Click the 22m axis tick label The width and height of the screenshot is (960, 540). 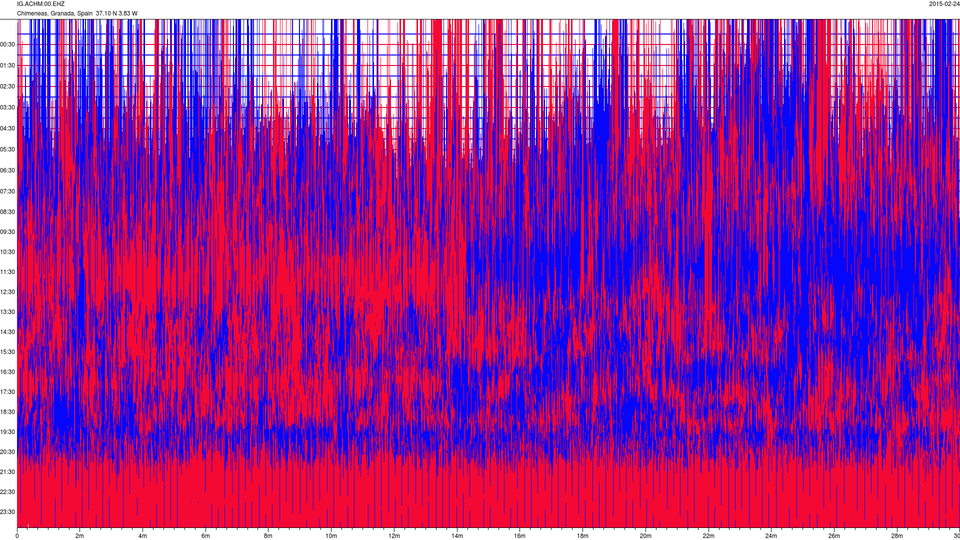[708, 536]
